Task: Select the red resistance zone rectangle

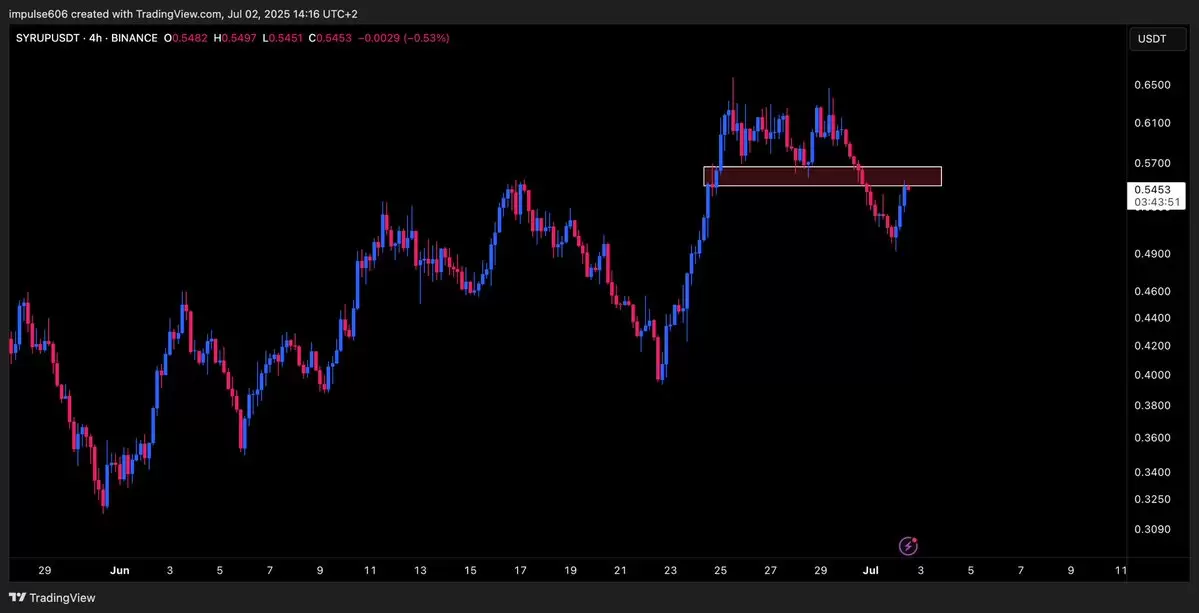Action: coord(822,177)
